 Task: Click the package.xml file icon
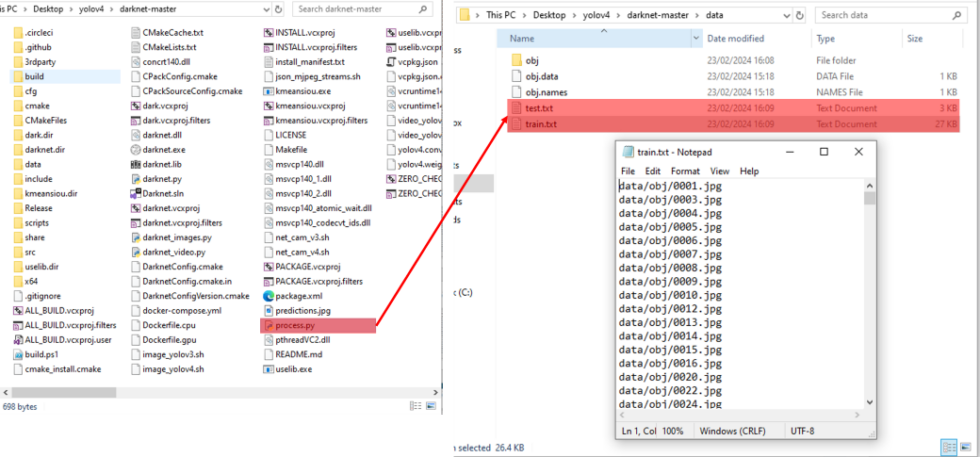pyautogui.click(x=268, y=296)
